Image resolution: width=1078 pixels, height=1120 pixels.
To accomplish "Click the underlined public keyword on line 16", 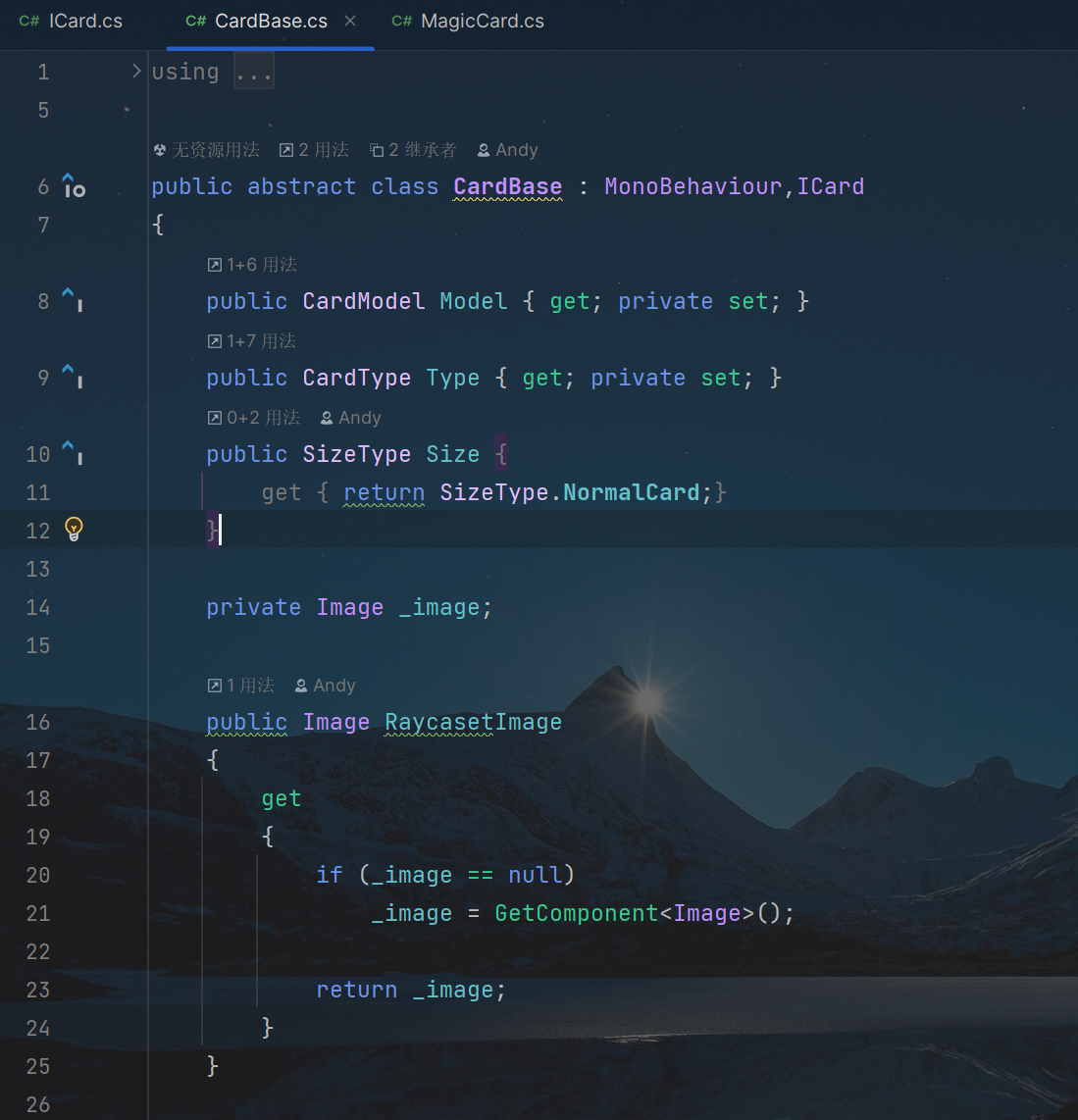I will tap(246, 722).
